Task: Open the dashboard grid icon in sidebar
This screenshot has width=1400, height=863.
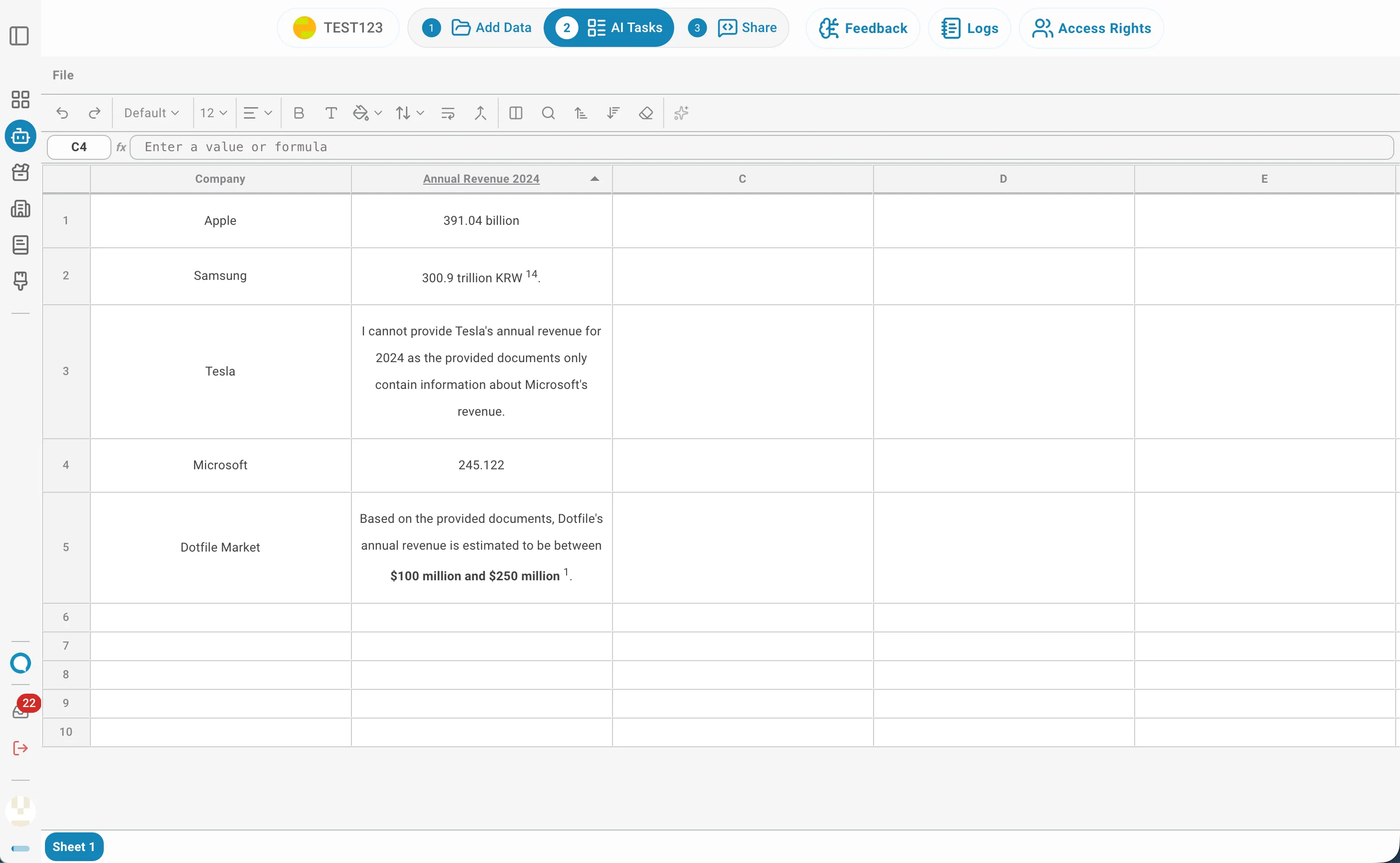Action: pyautogui.click(x=21, y=100)
